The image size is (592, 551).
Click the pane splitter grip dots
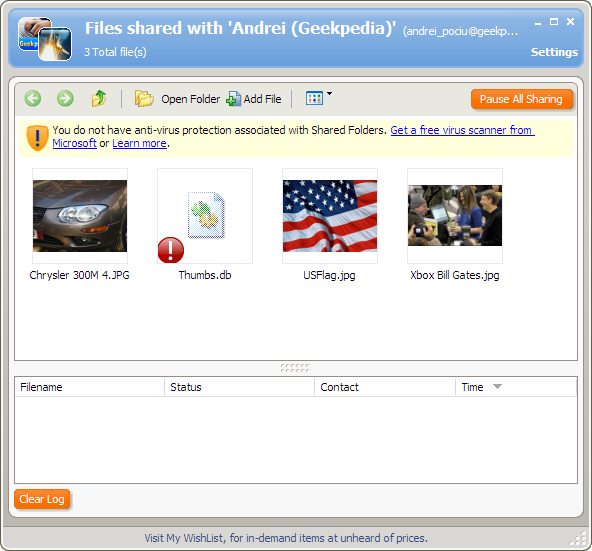pos(295,368)
